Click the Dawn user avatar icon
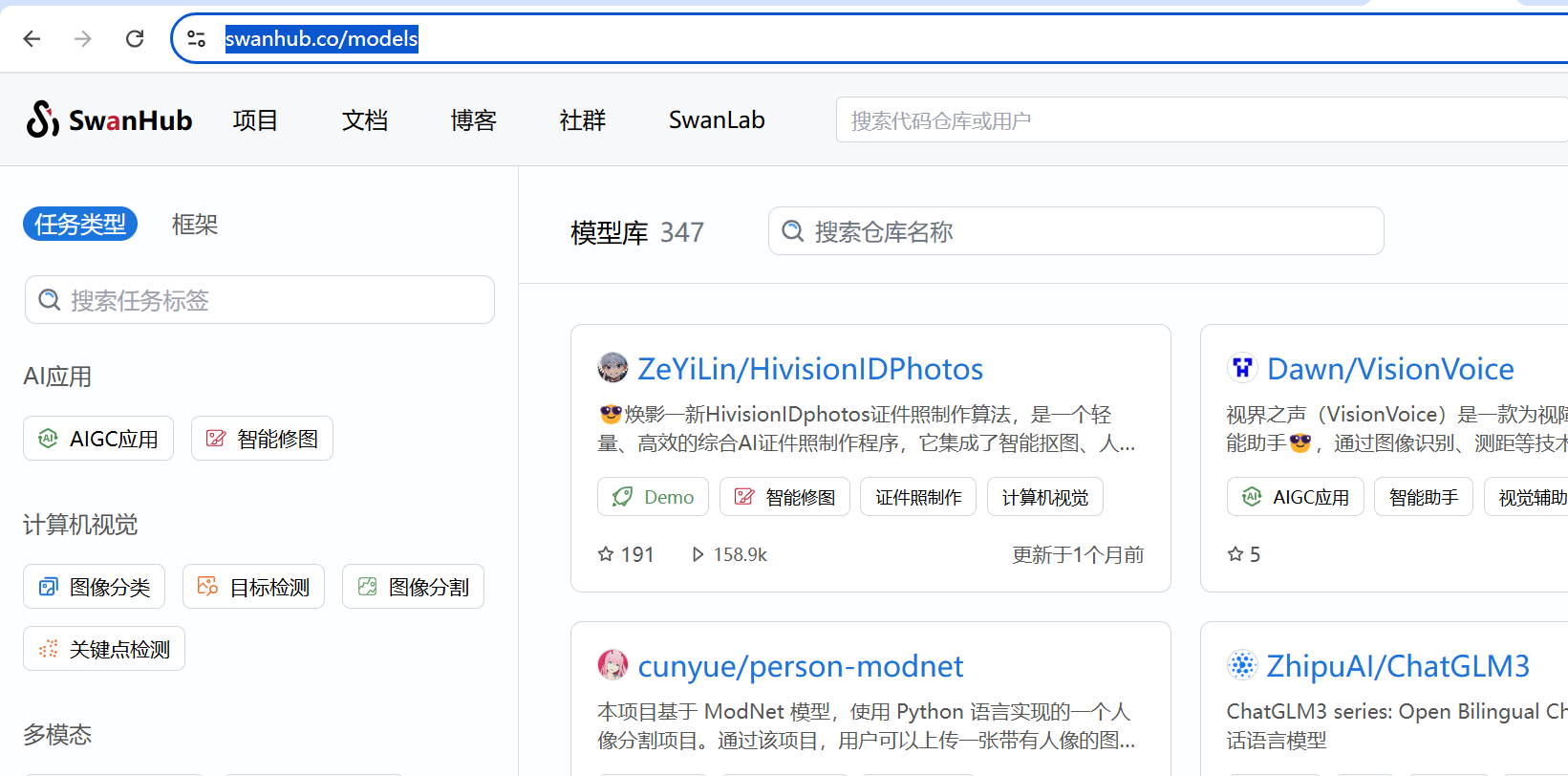 [1242, 368]
